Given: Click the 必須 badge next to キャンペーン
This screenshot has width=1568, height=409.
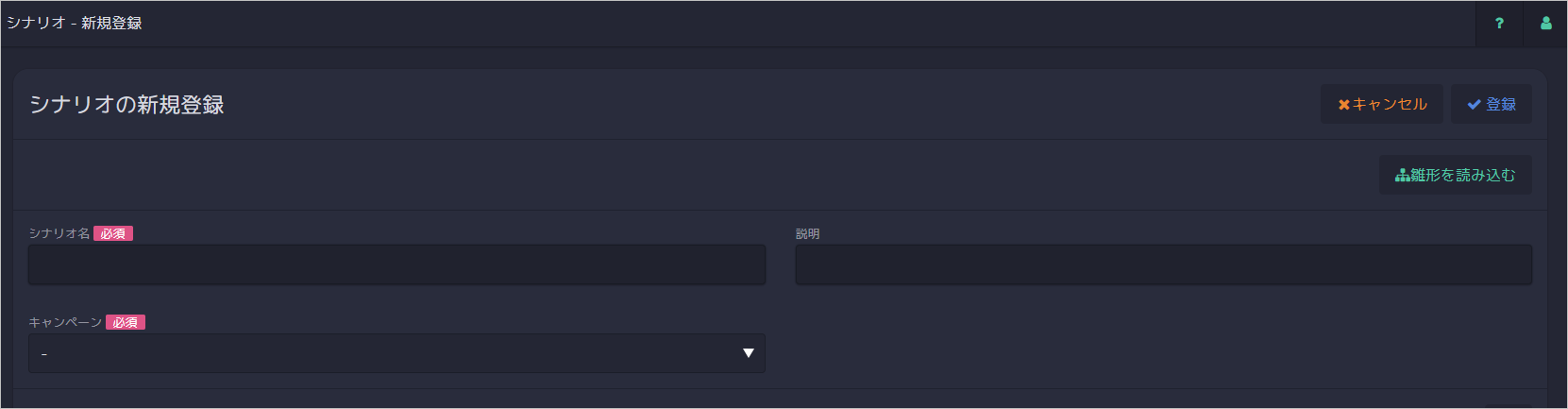Looking at the screenshot, I should [x=126, y=322].
